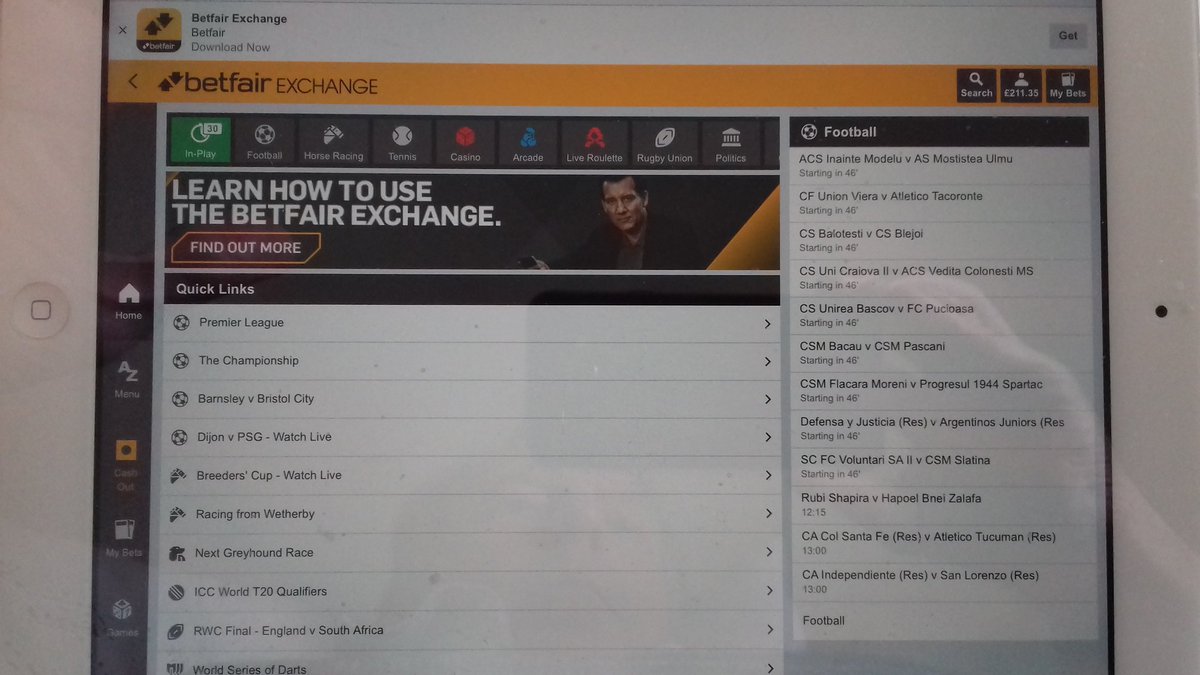The height and width of the screenshot is (675, 1200).
Task: Open Cash Out in left sidebar
Action: pyautogui.click(x=125, y=465)
